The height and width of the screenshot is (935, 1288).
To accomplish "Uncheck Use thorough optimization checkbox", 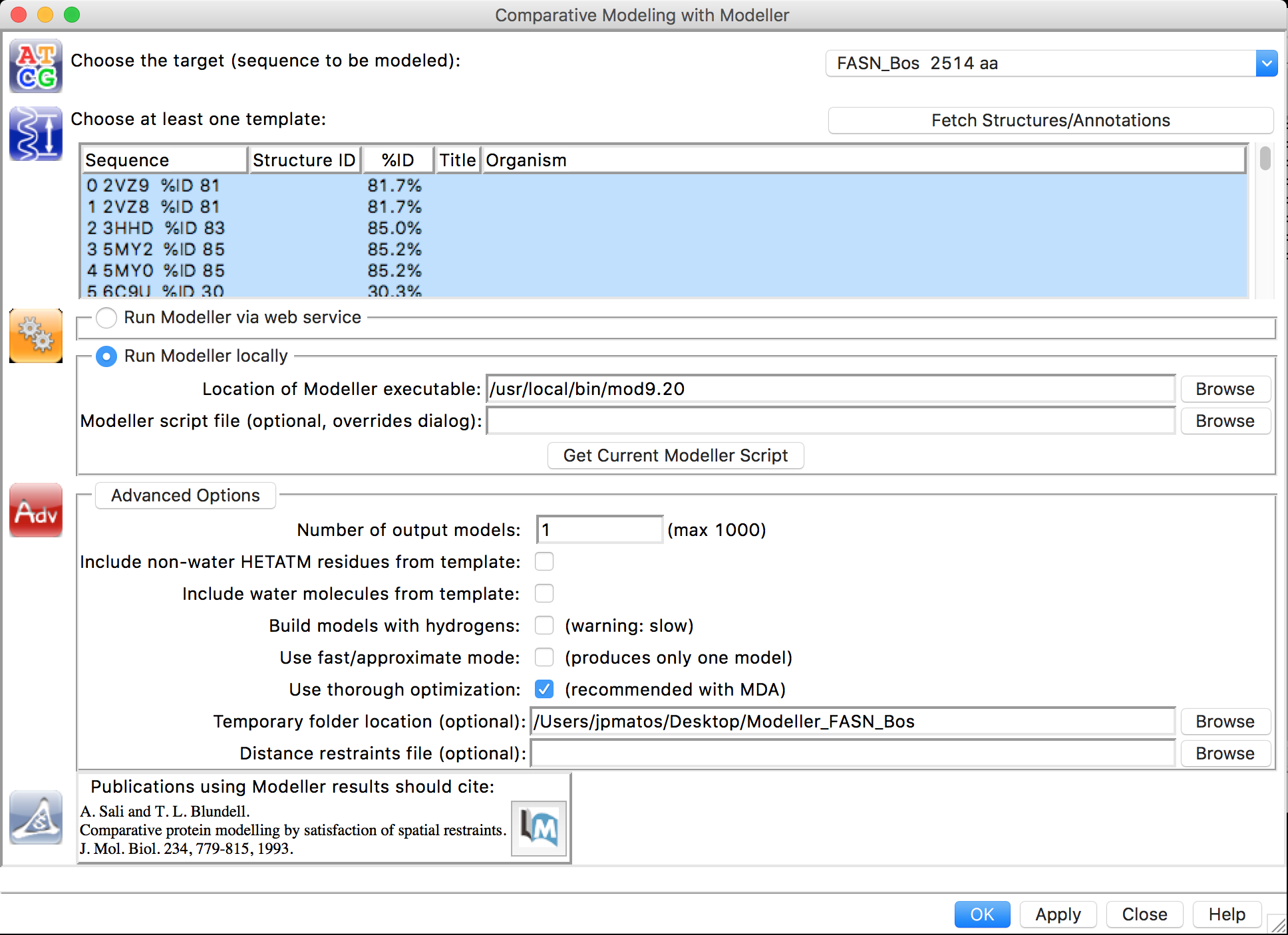I will click(544, 689).
